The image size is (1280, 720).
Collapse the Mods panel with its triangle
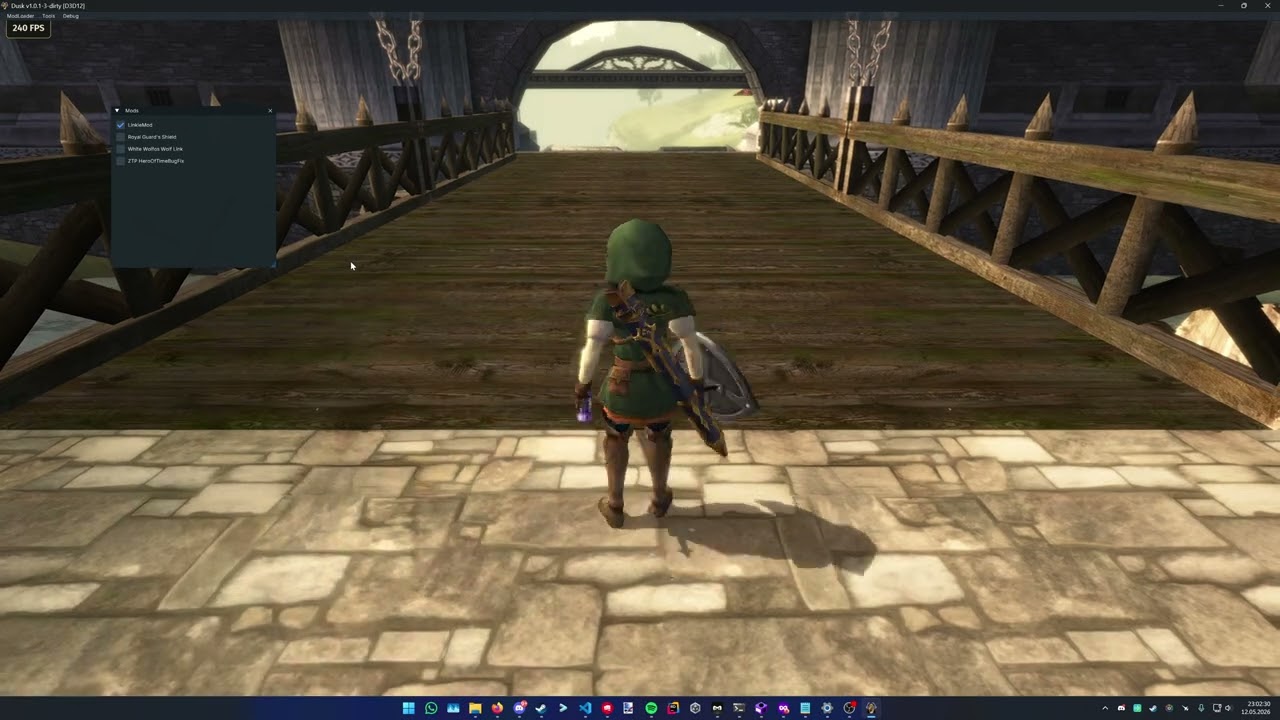(x=117, y=110)
